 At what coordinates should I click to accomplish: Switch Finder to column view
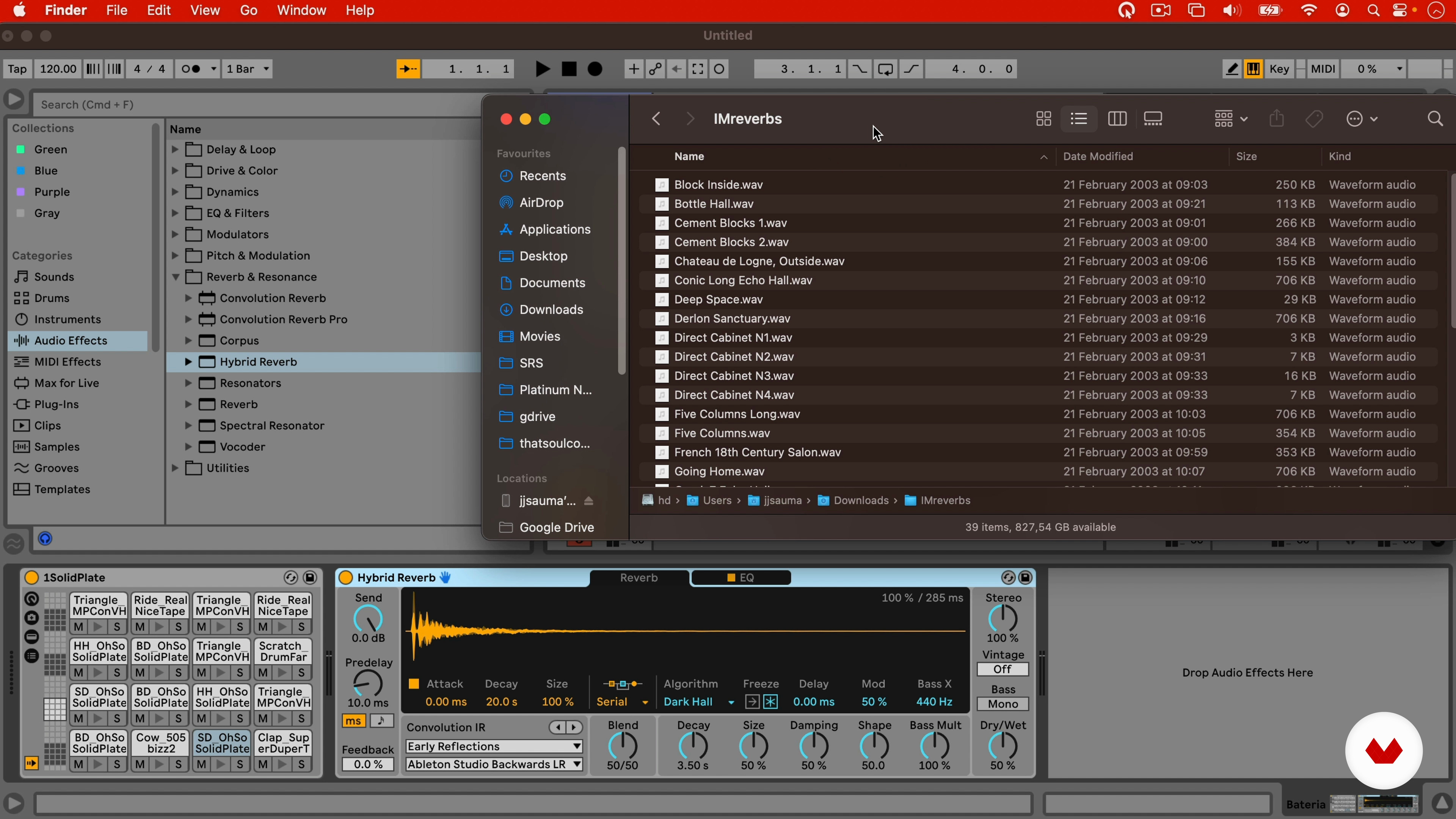coord(1117,119)
